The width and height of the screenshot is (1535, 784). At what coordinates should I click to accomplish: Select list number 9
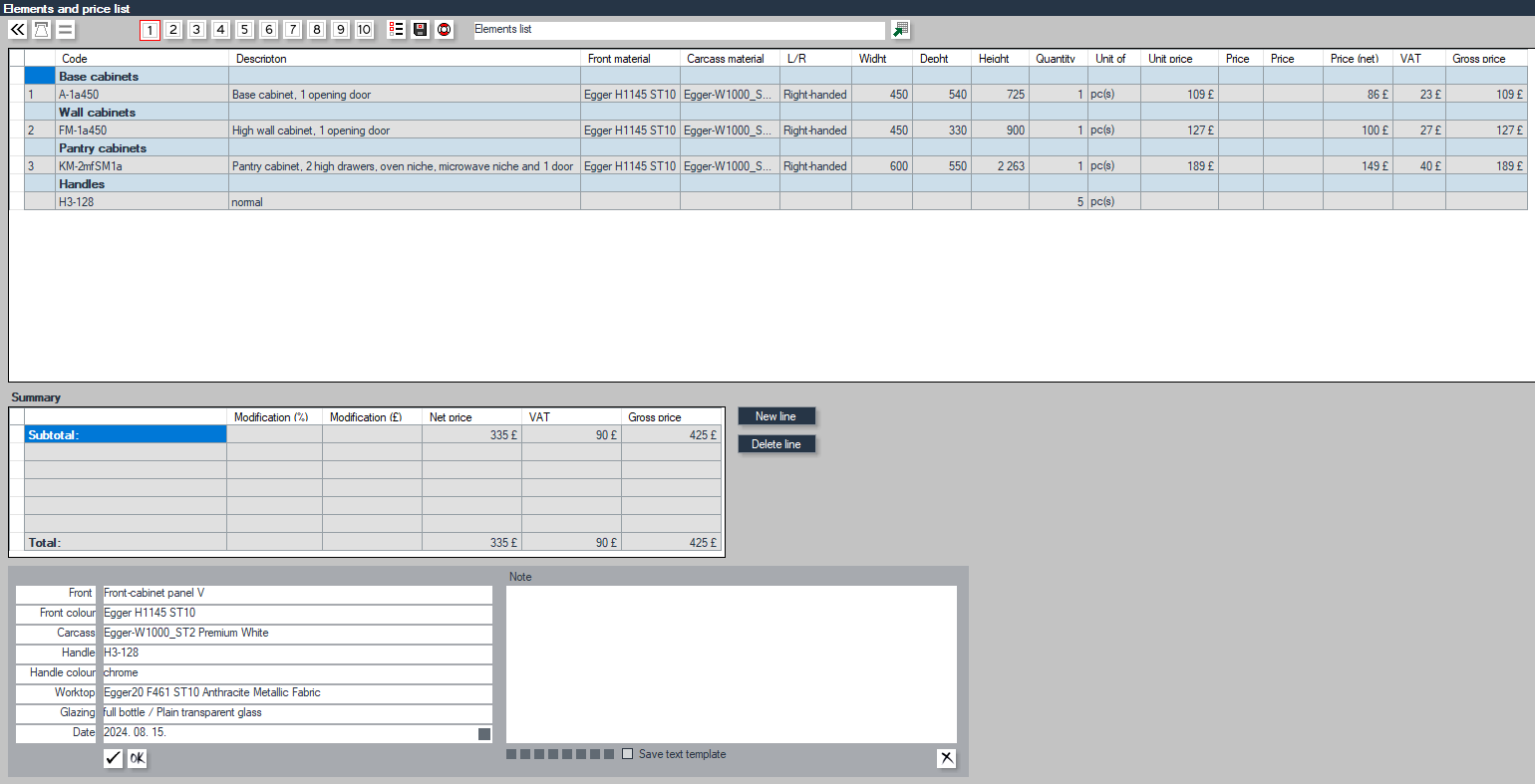tap(341, 30)
